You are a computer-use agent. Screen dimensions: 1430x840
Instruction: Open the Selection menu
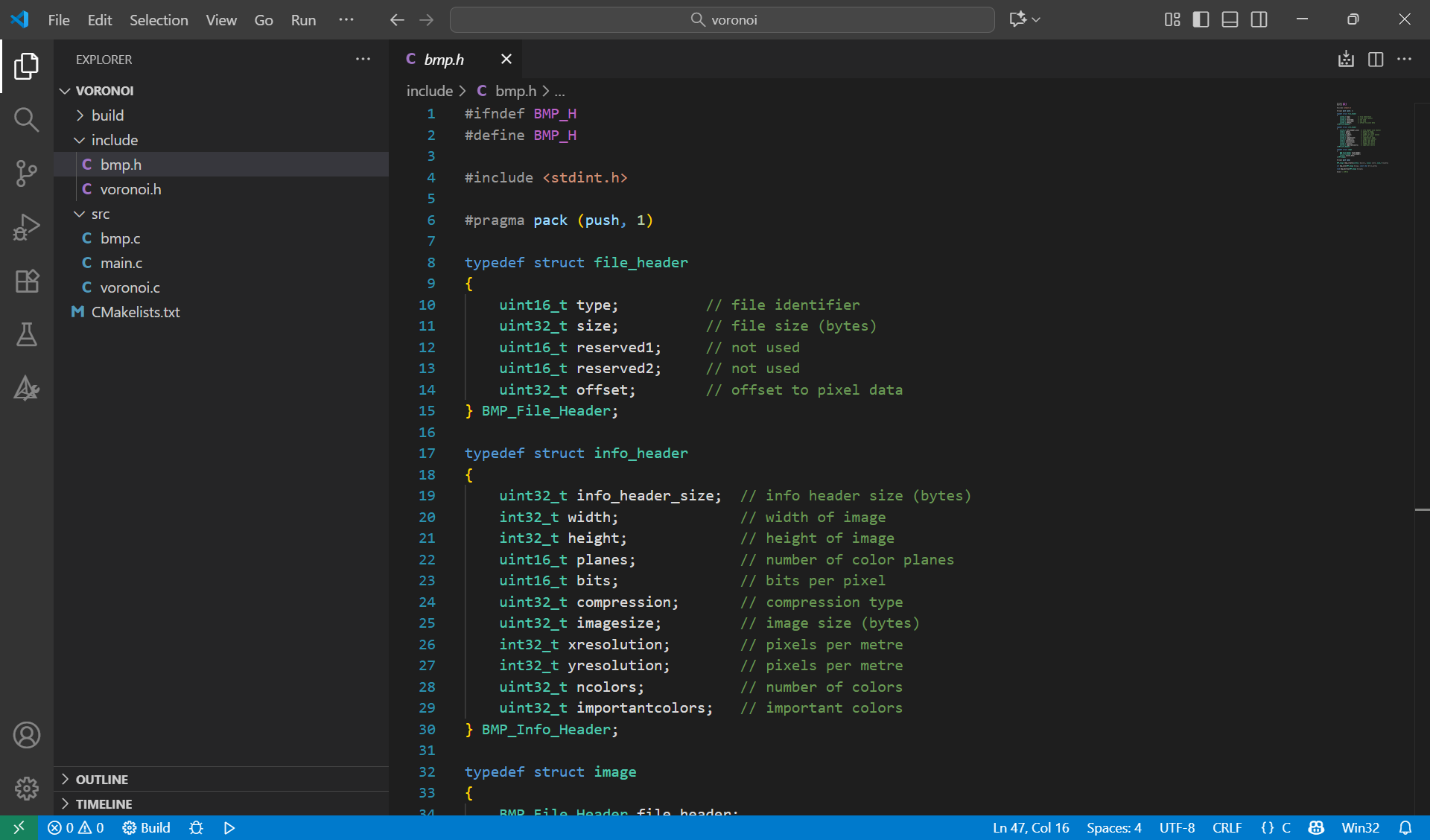click(x=159, y=19)
